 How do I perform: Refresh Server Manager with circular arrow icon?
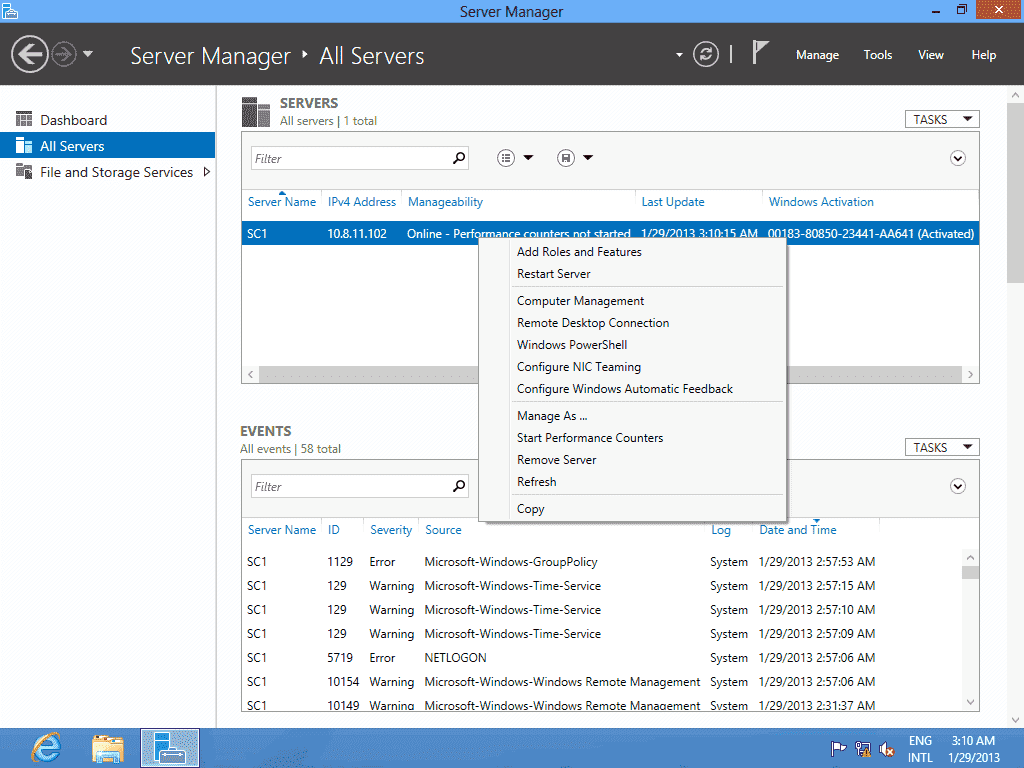pos(706,55)
